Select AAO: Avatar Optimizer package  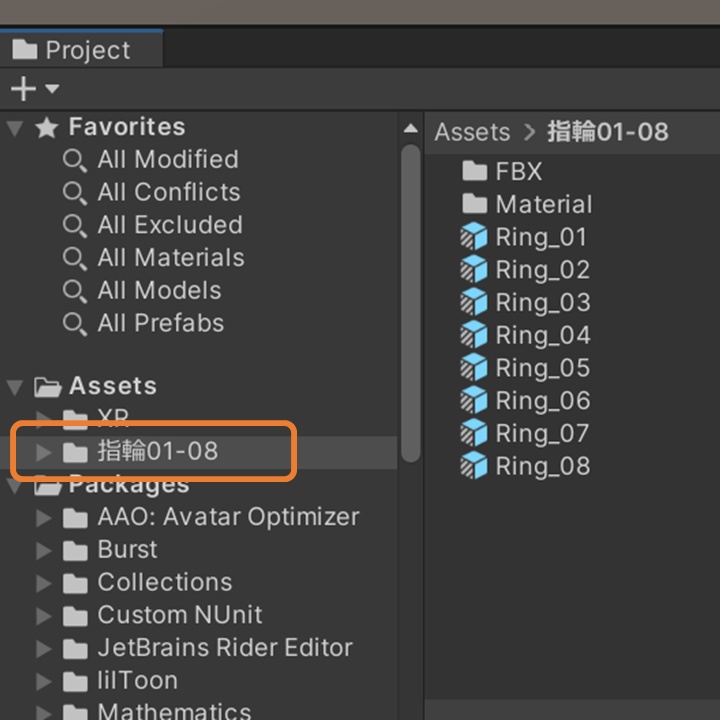(x=227, y=517)
